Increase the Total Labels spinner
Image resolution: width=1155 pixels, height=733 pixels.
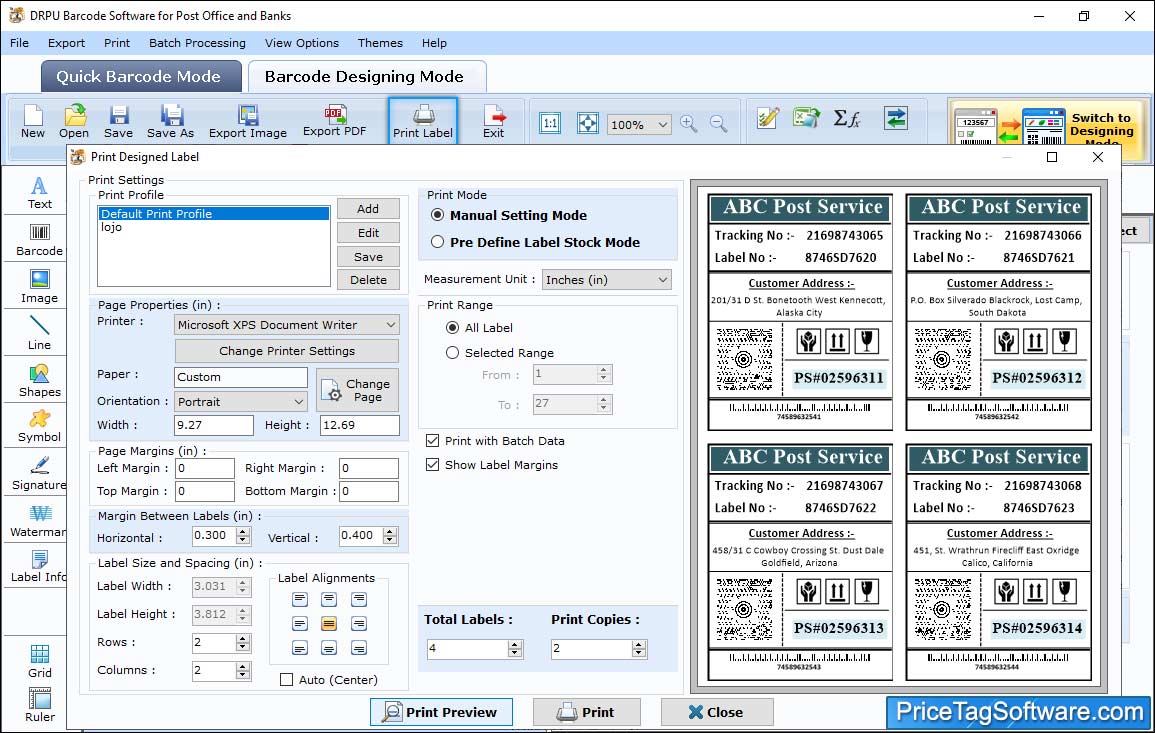(x=516, y=645)
